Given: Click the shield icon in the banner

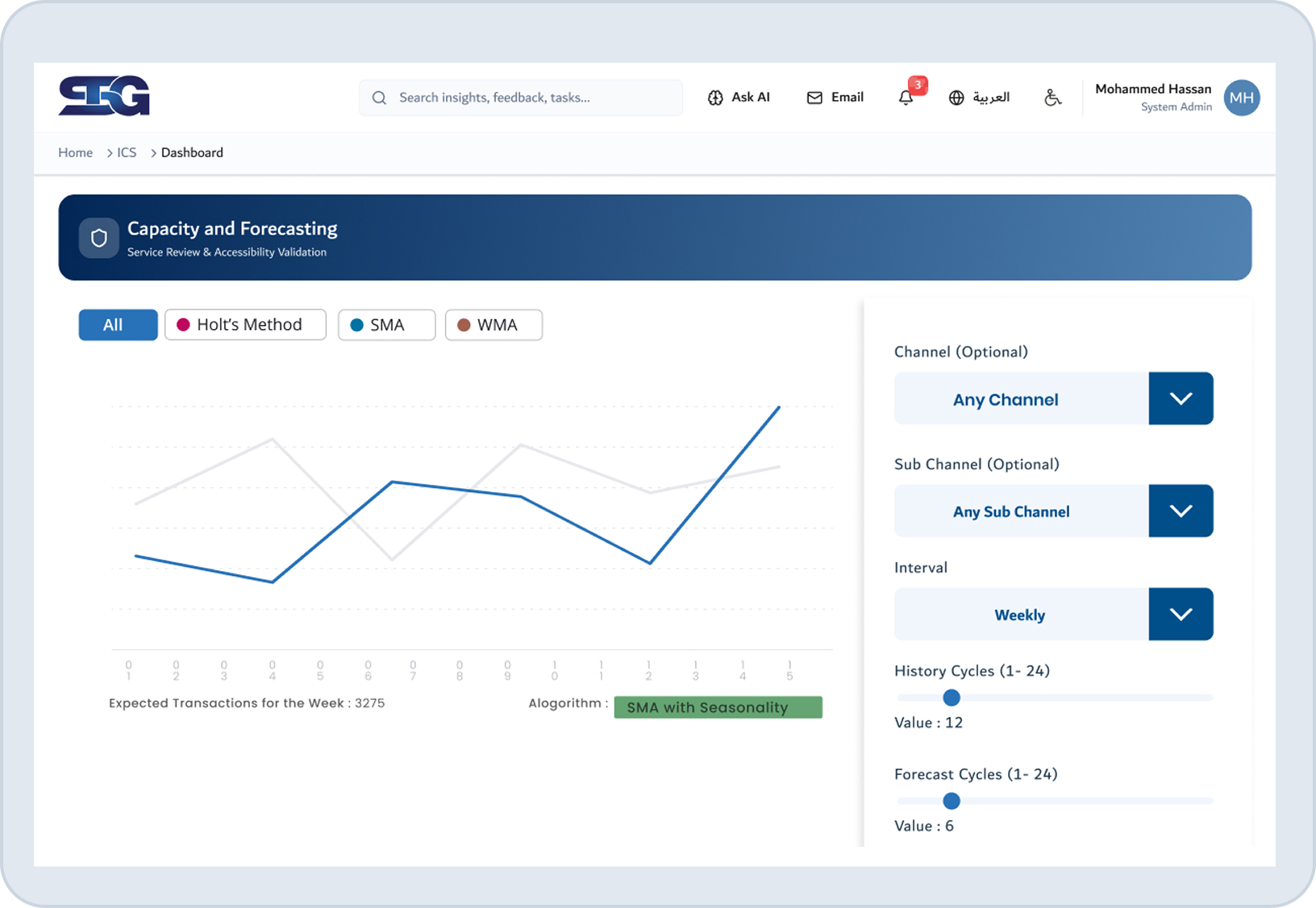Looking at the screenshot, I should click(x=98, y=238).
